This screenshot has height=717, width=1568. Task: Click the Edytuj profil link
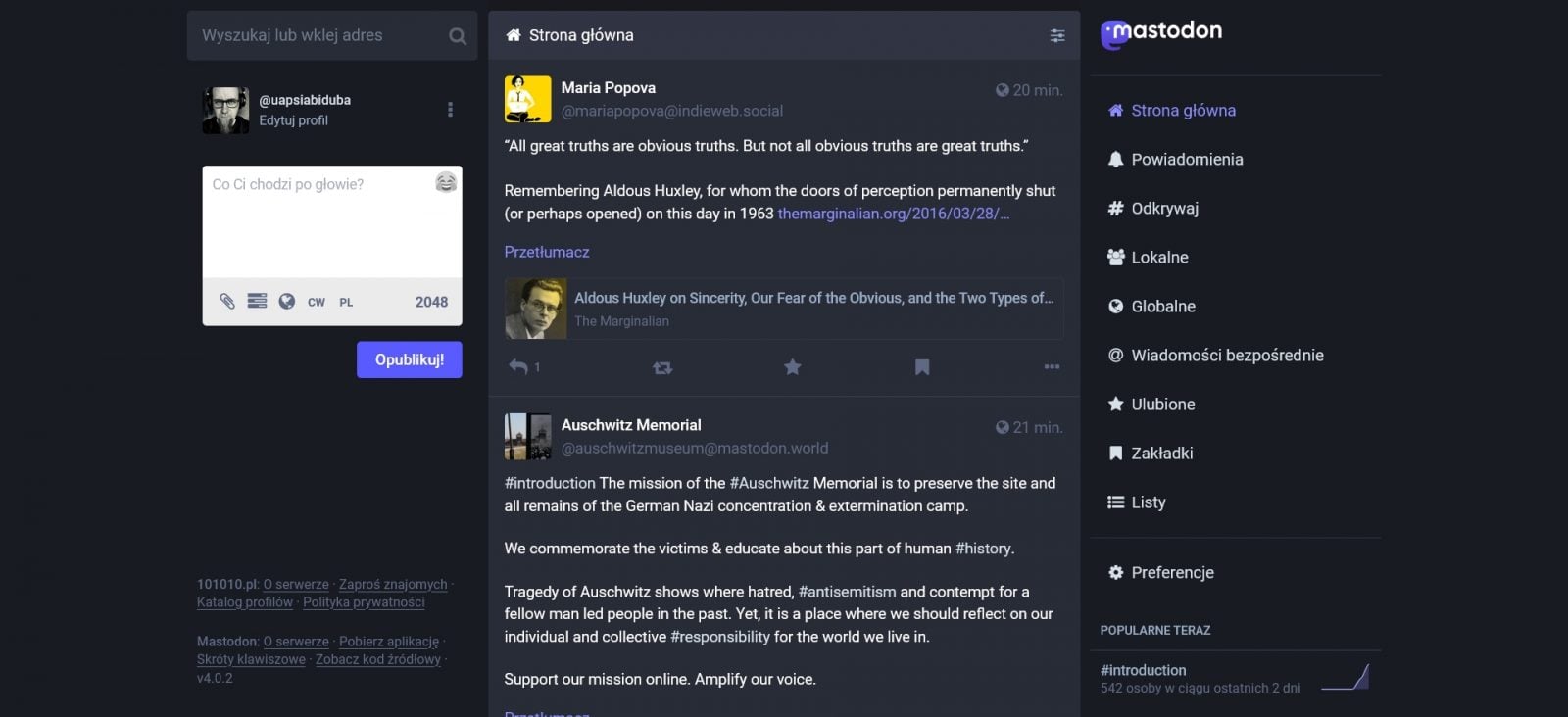(x=293, y=120)
